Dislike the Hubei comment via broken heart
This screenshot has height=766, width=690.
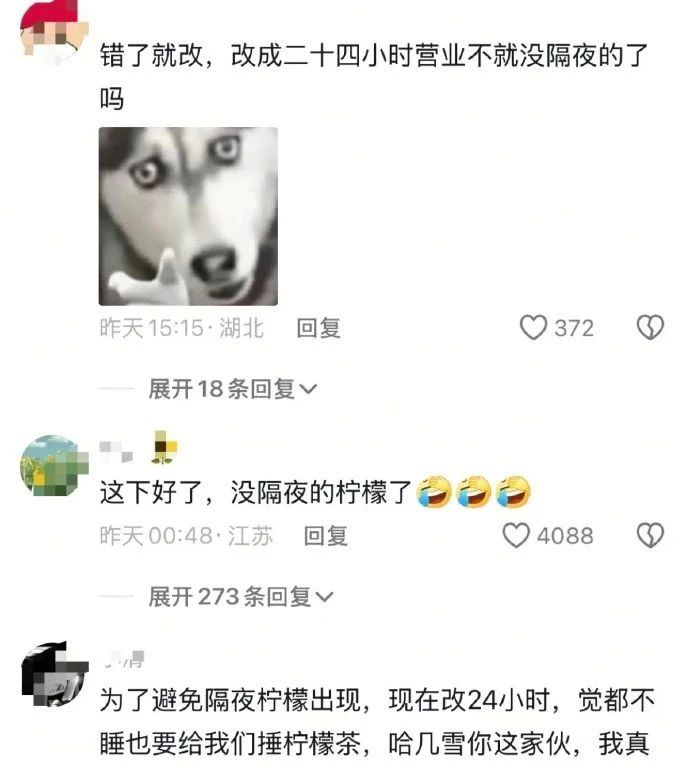pos(650,327)
